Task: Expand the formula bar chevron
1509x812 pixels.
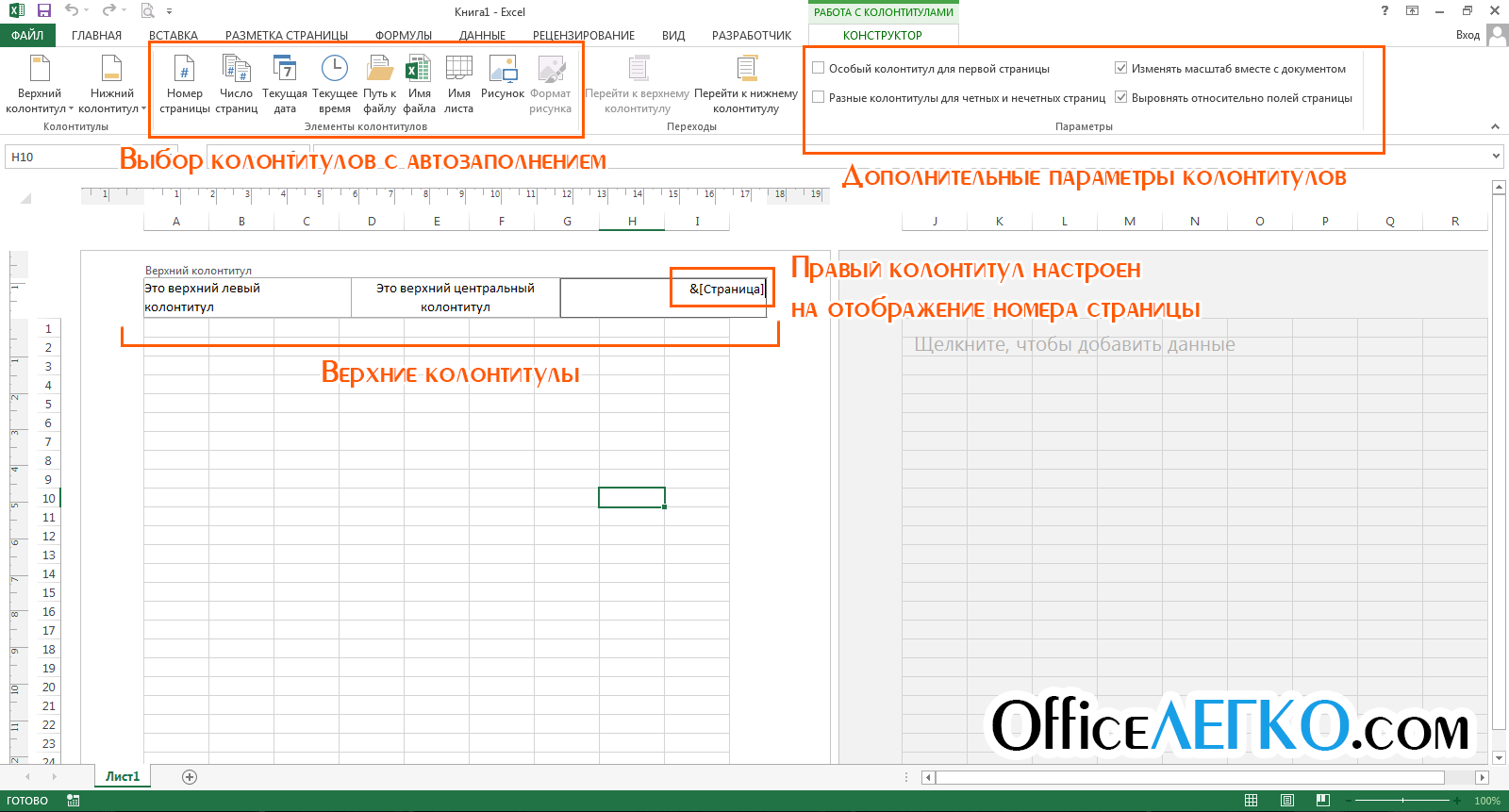Action: (1497, 157)
